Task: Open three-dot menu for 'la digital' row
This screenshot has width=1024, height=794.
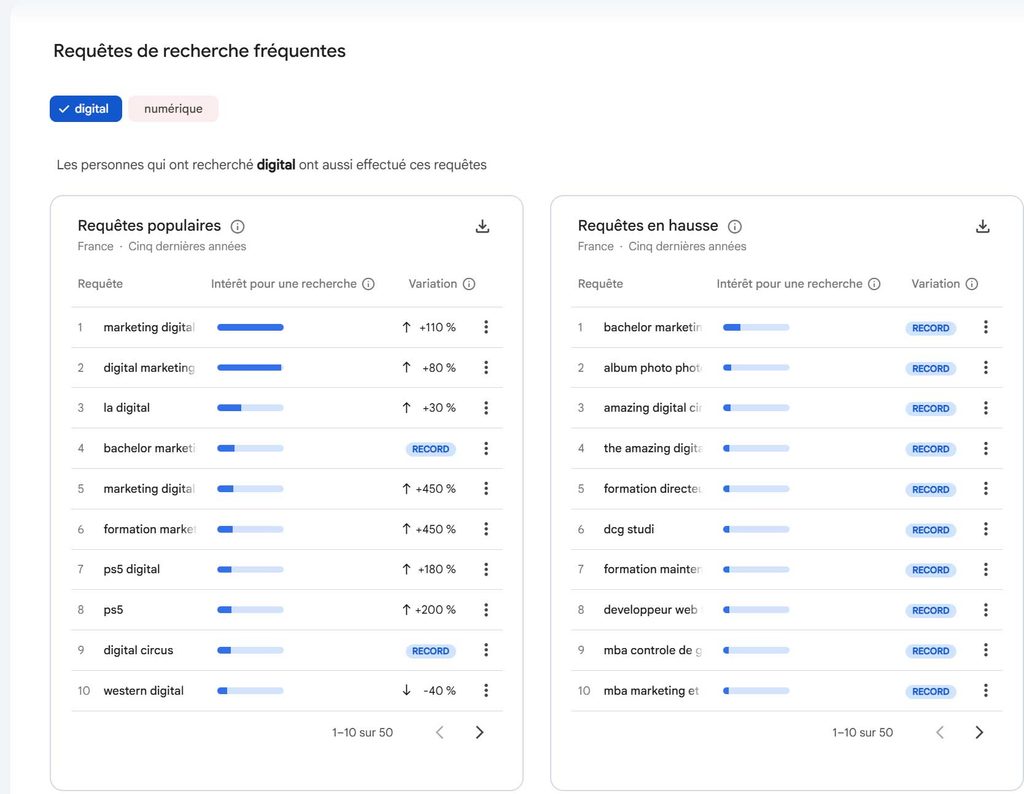Action: [486, 408]
